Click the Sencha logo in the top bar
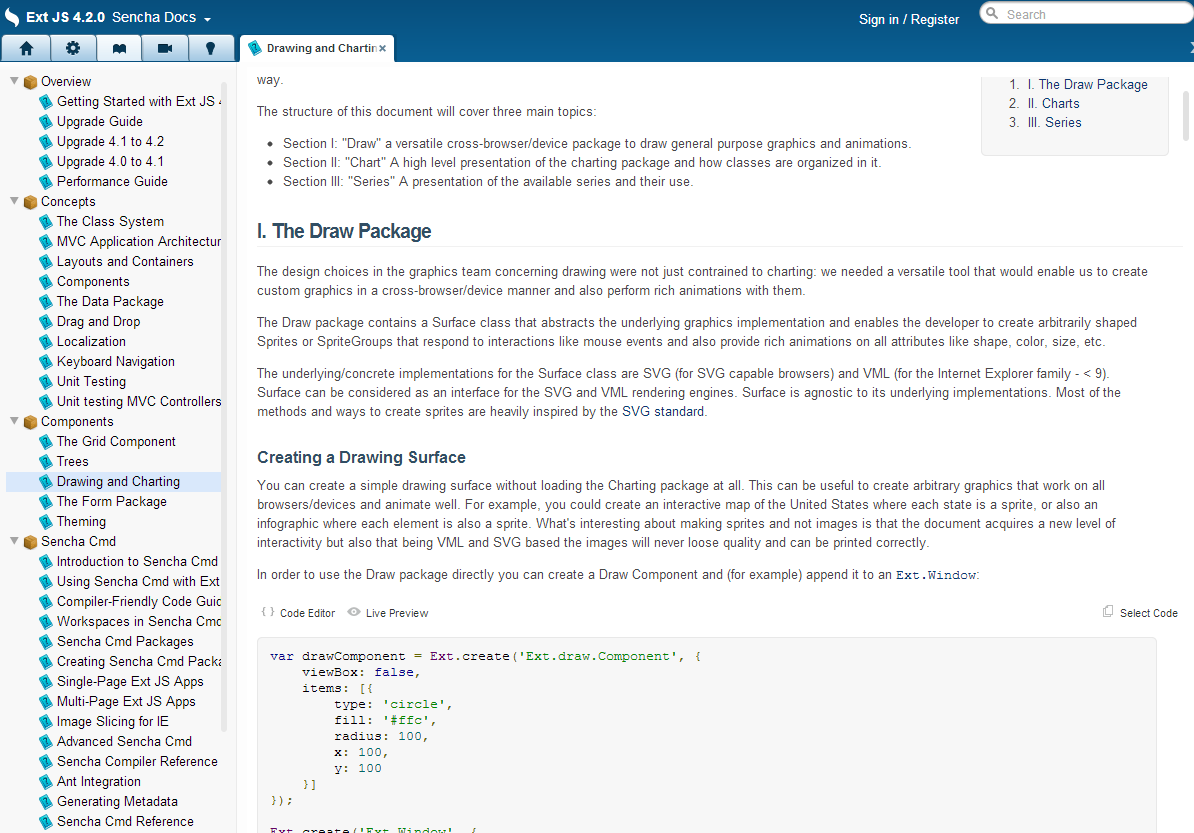This screenshot has height=833, width=1194. [13, 16]
